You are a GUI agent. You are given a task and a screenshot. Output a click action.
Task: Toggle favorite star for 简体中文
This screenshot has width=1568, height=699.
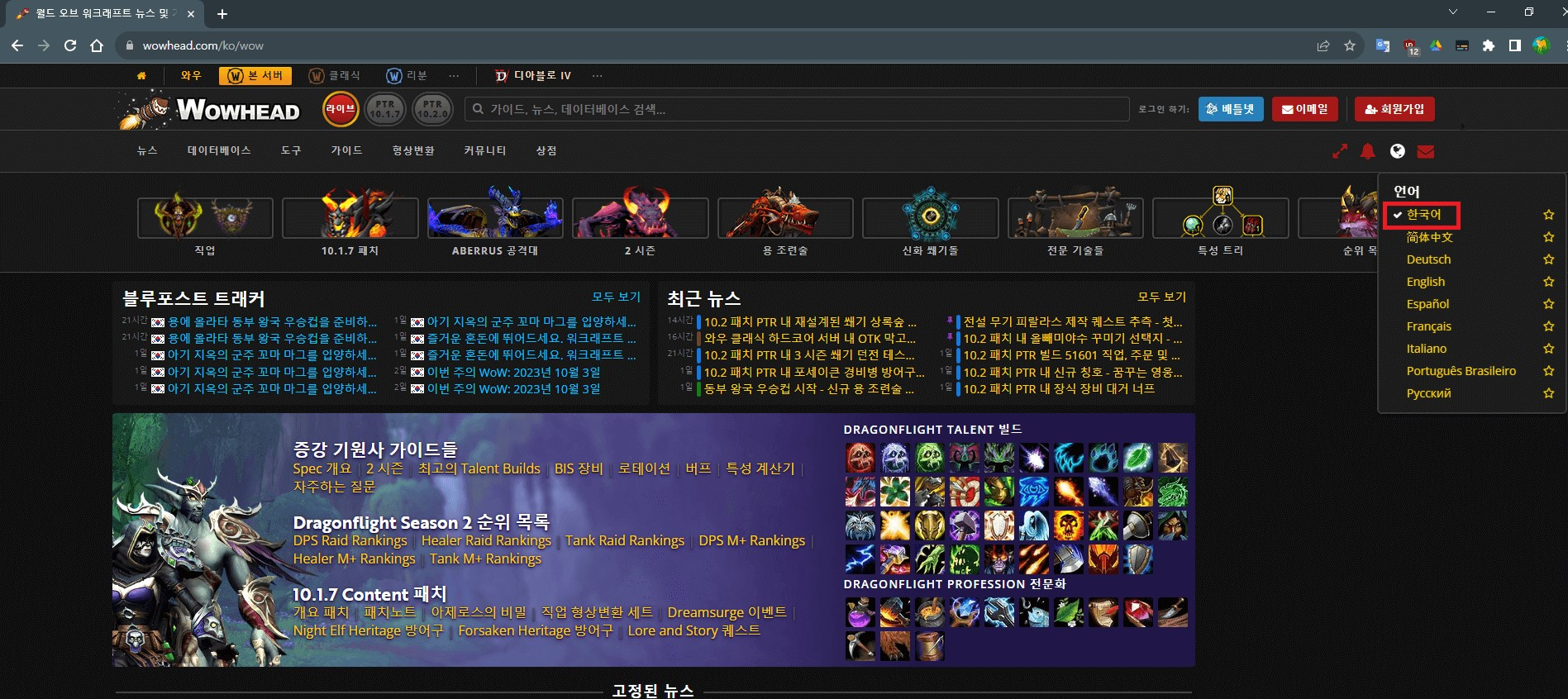tap(1549, 237)
